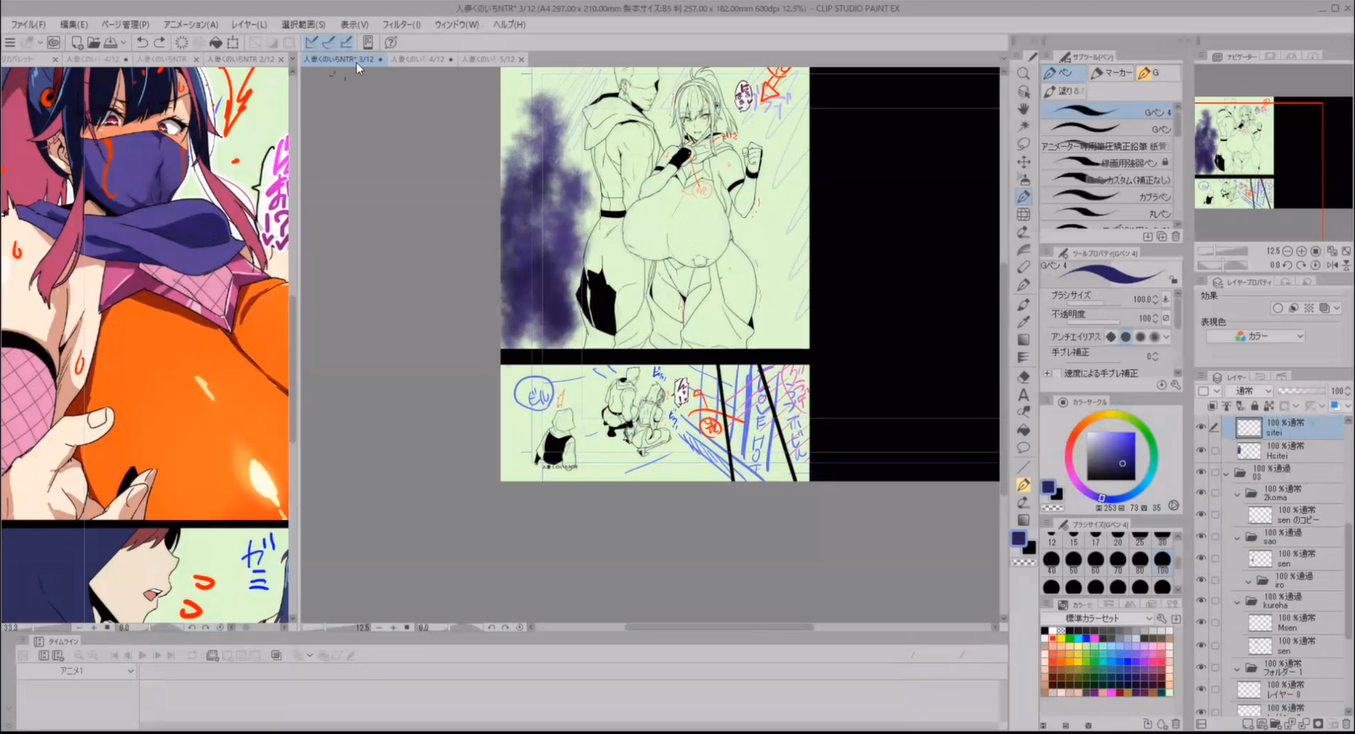Viewport: 1355px width, 734px height.
Task: Collapse the 2koma folder
Action: [x=1238, y=494]
